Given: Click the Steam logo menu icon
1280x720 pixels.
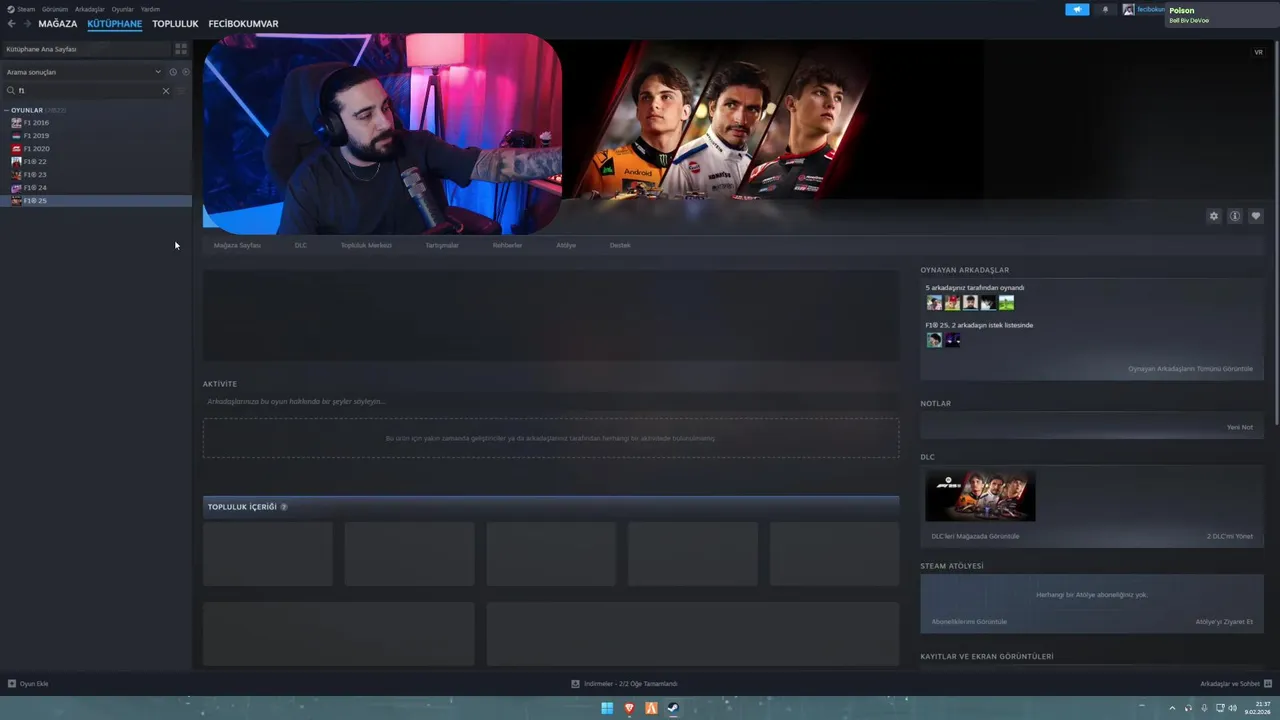Looking at the screenshot, I should coord(11,9).
